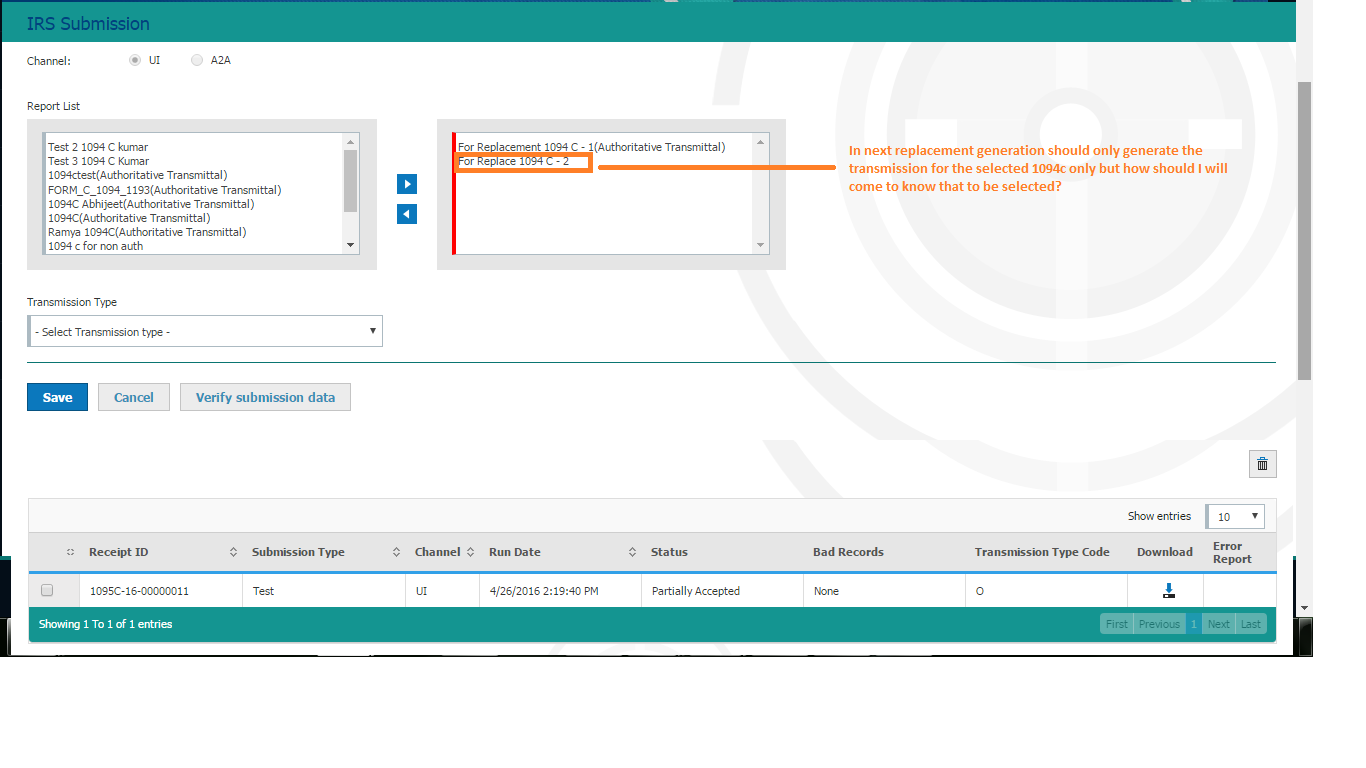Select the A2A channel radio button

click(197, 60)
